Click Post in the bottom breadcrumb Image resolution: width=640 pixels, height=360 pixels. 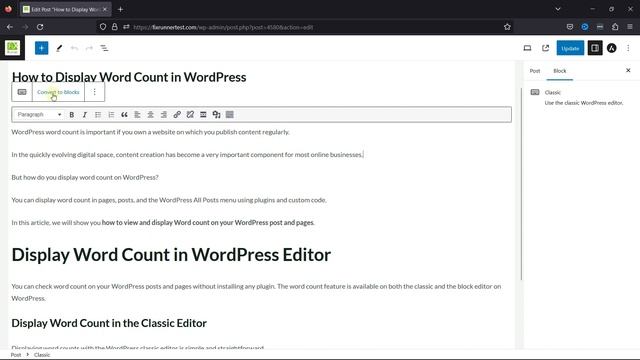pos(16,355)
